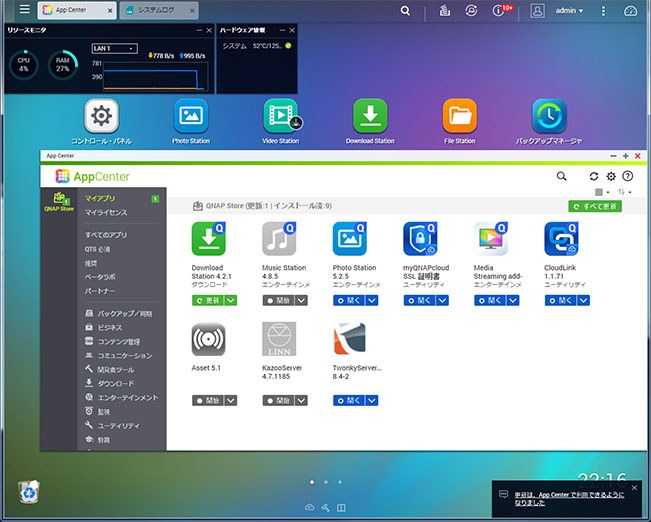651x522 pixels.
Task: Expand Media Streaming add-on dropdown arrow
Action: 513,300
